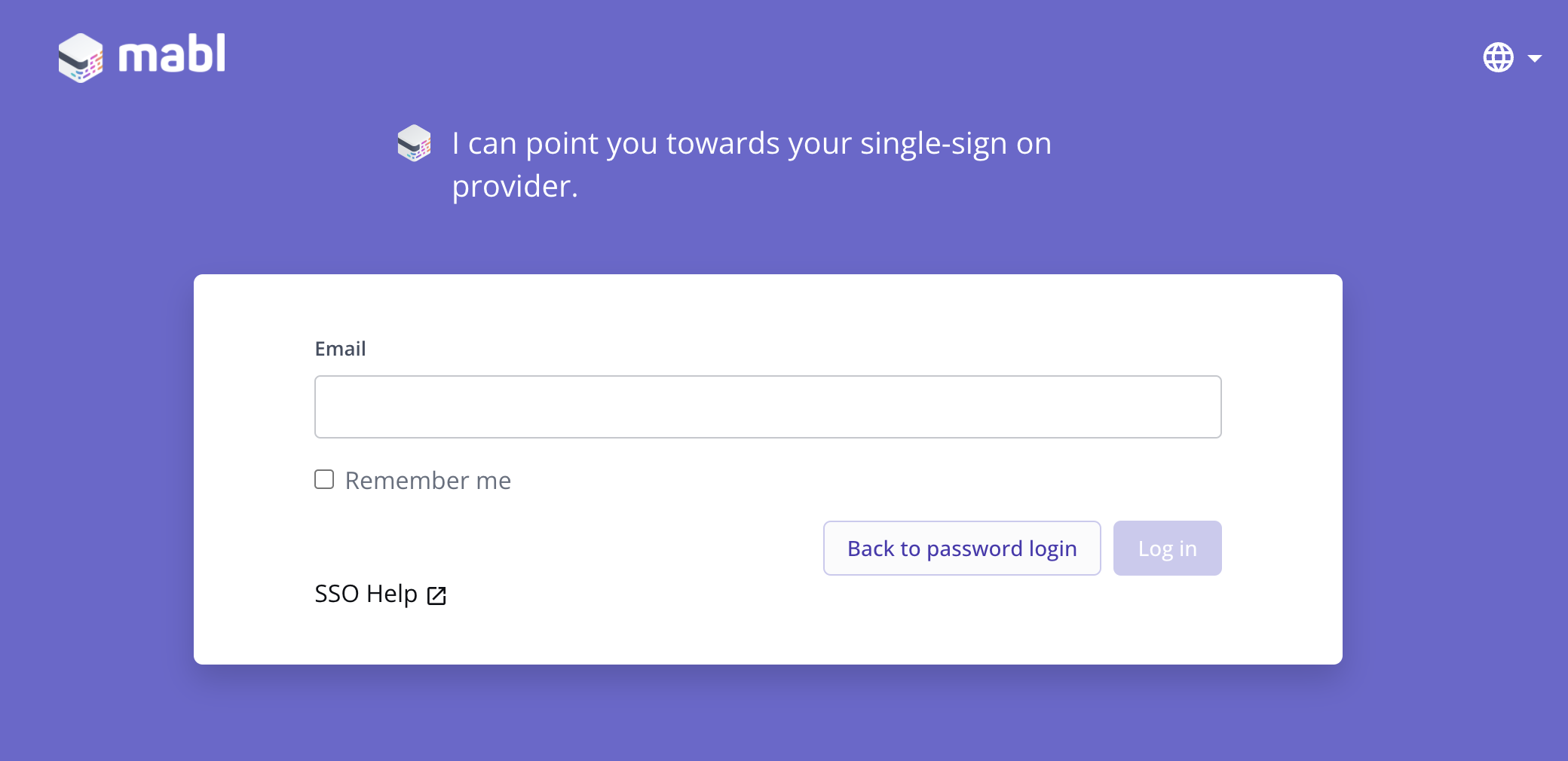Click right end of the Email text box
This screenshot has height=761, width=1568.
1199,407
